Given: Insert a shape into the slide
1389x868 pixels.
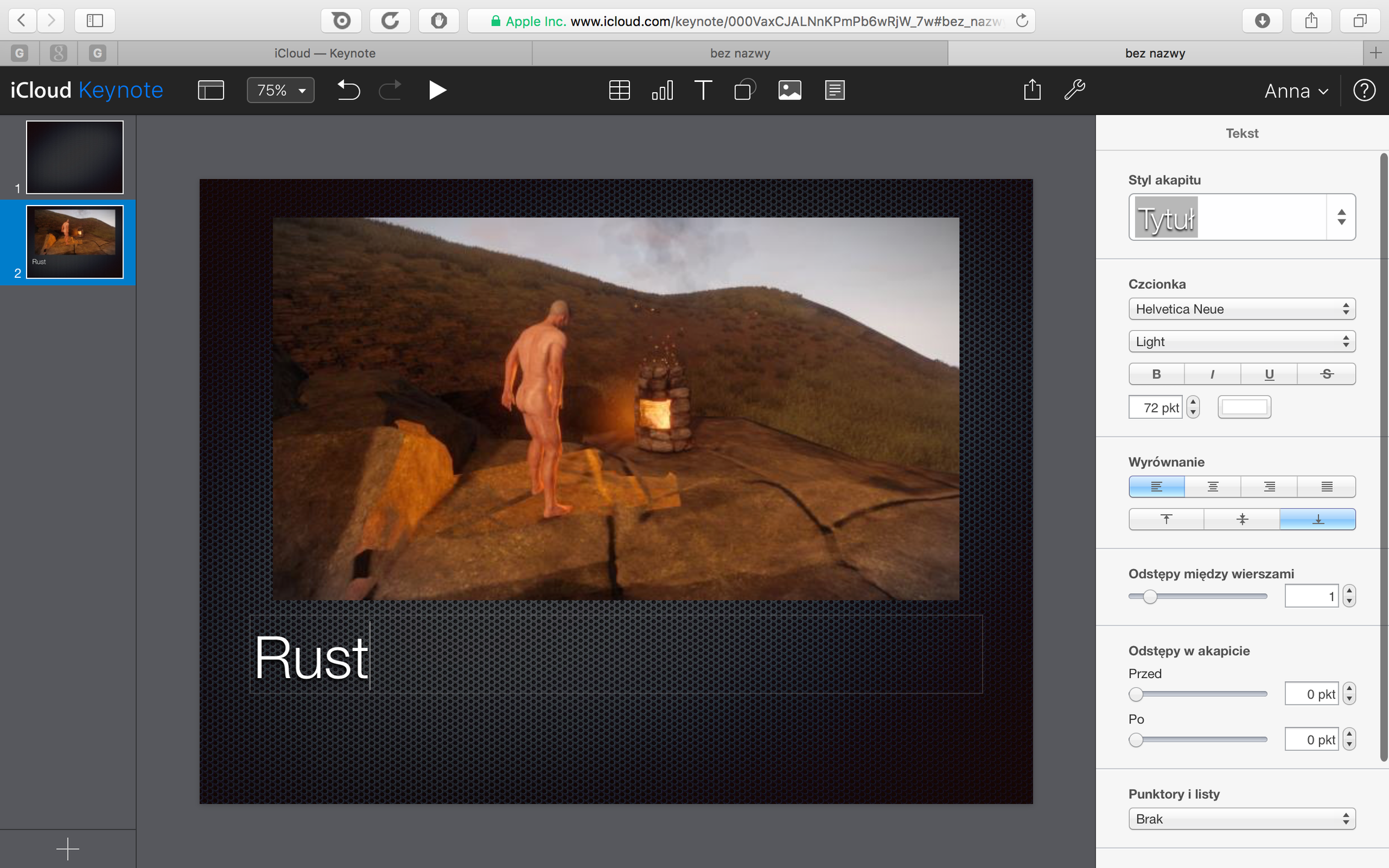Looking at the screenshot, I should pyautogui.click(x=745, y=90).
